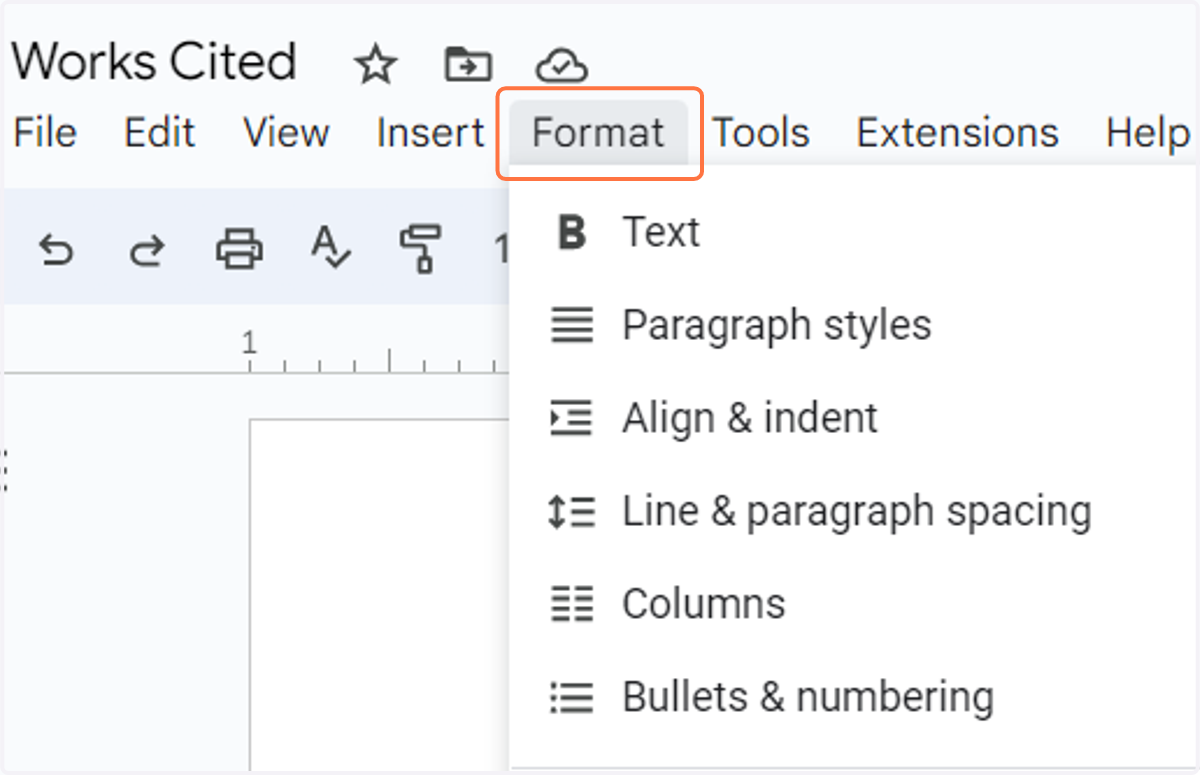Open the Align & indent submenu
The height and width of the screenshot is (775, 1200).
(x=855, y=418)
